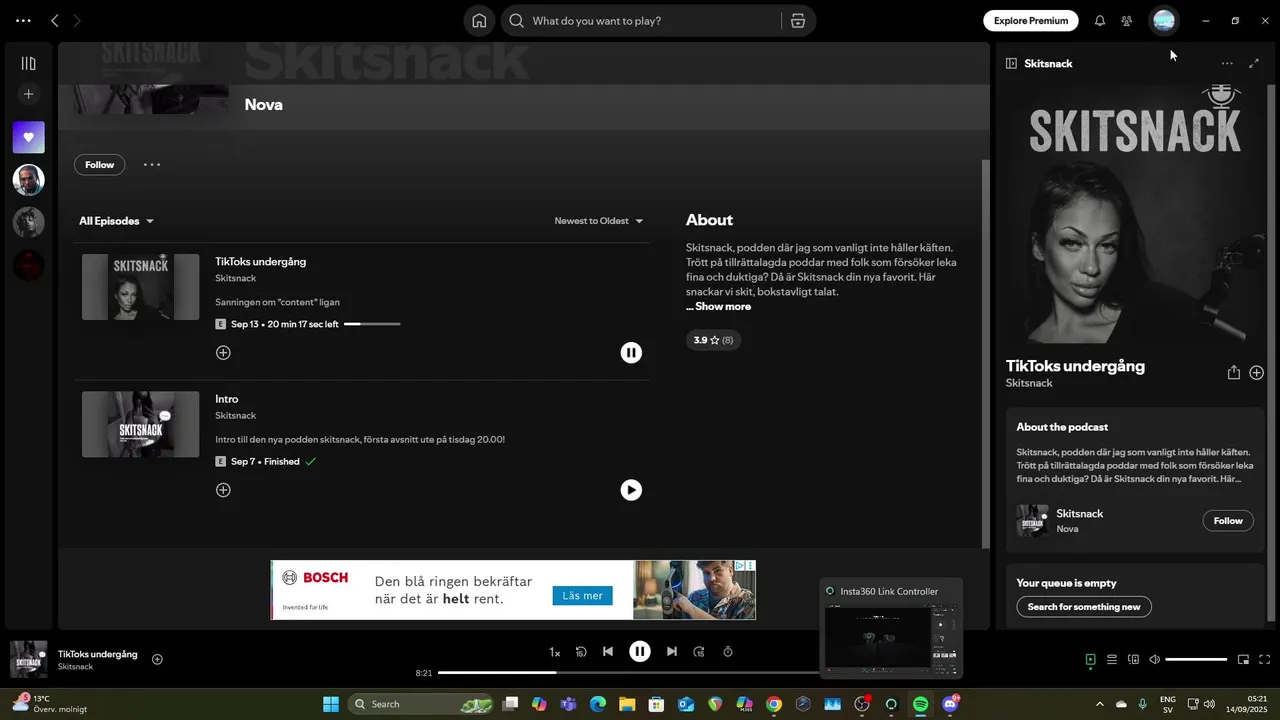The height and width of the screenshot is (720, 1280).
Task: Toggle Now Playing view button in player bar
Action: tap(1091, 659)
